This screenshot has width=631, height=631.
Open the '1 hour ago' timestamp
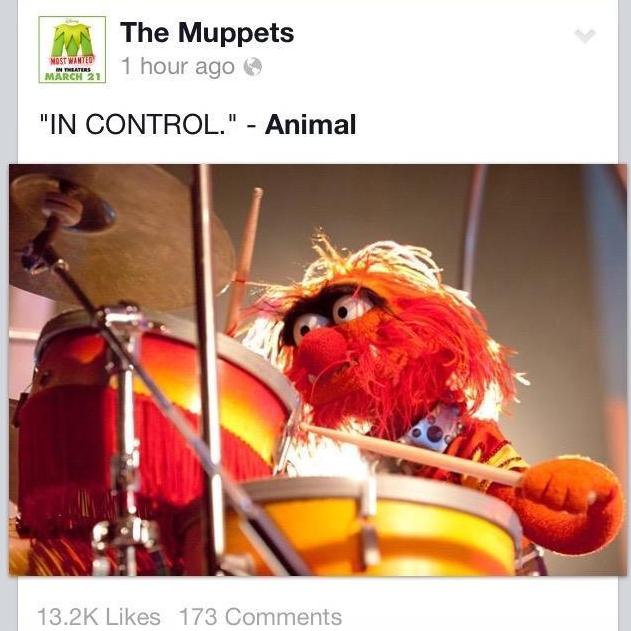tap(177, 66)
